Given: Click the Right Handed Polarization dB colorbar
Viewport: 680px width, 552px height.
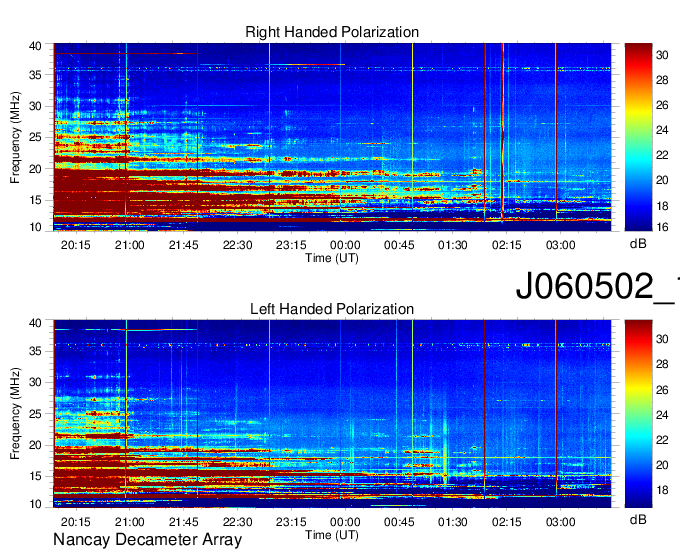Looking at the screenshot, I should pos(638,137).
